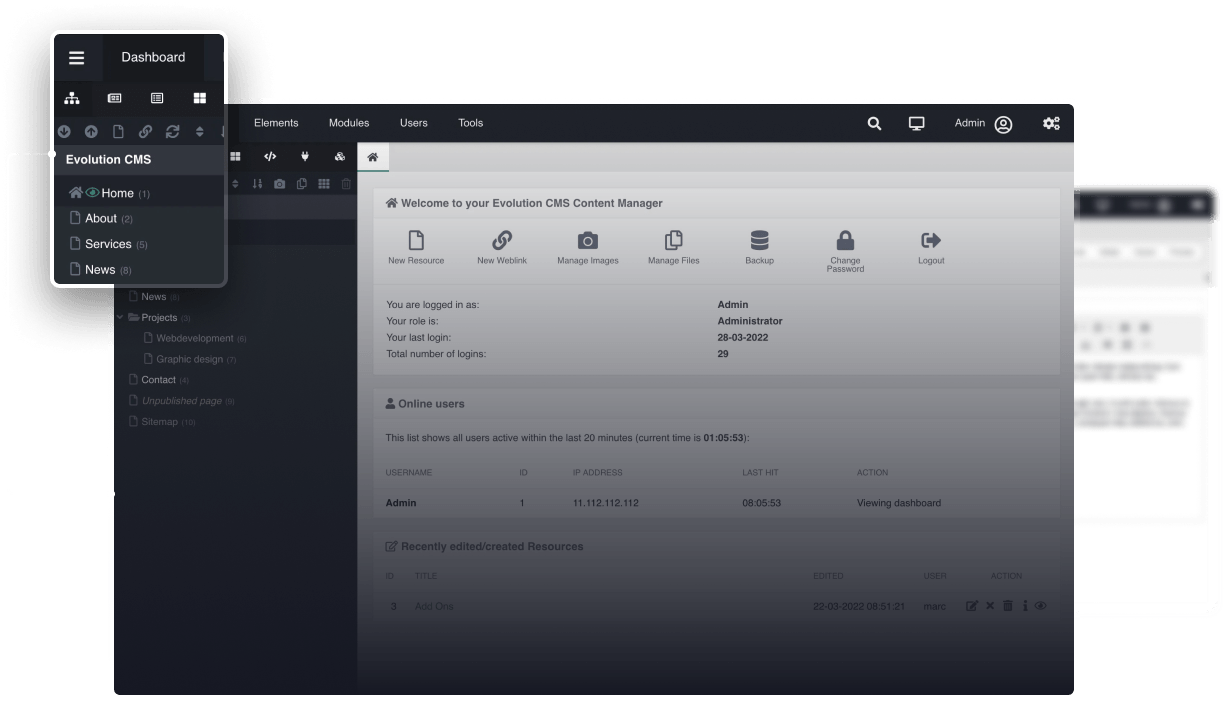Click the Admin username in Online users table
Viewport: 1226px width, 701px height.
click(401, 503)
